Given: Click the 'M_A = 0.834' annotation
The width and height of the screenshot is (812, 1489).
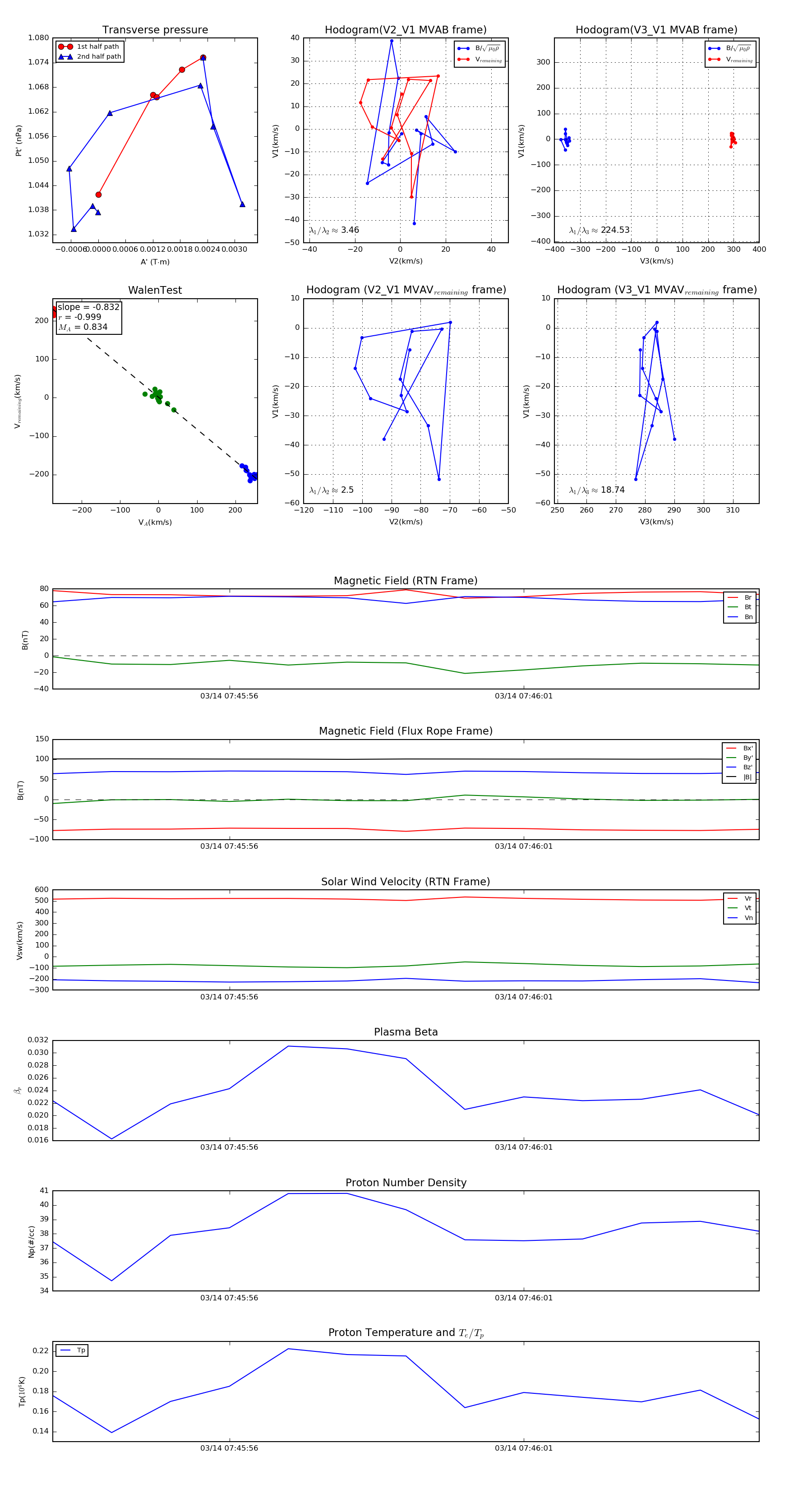Looking at the screenshot, I should 83,327.
